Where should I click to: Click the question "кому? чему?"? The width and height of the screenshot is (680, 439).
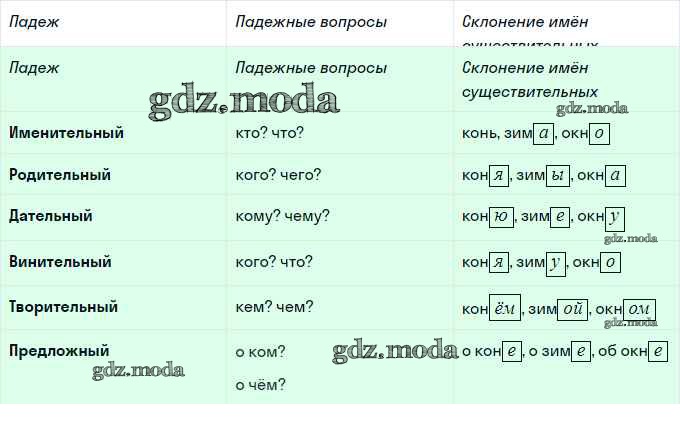coord(282,216)
